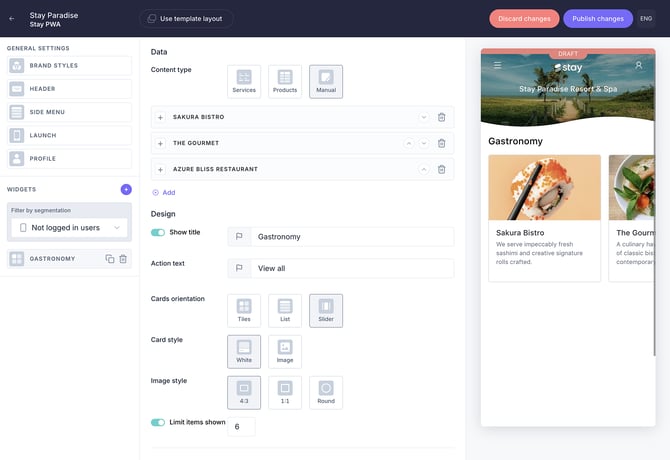Move The Gourmet down
Image resolution: width=670 pixels, height=460 pixels.
click(x=423, y=144)
